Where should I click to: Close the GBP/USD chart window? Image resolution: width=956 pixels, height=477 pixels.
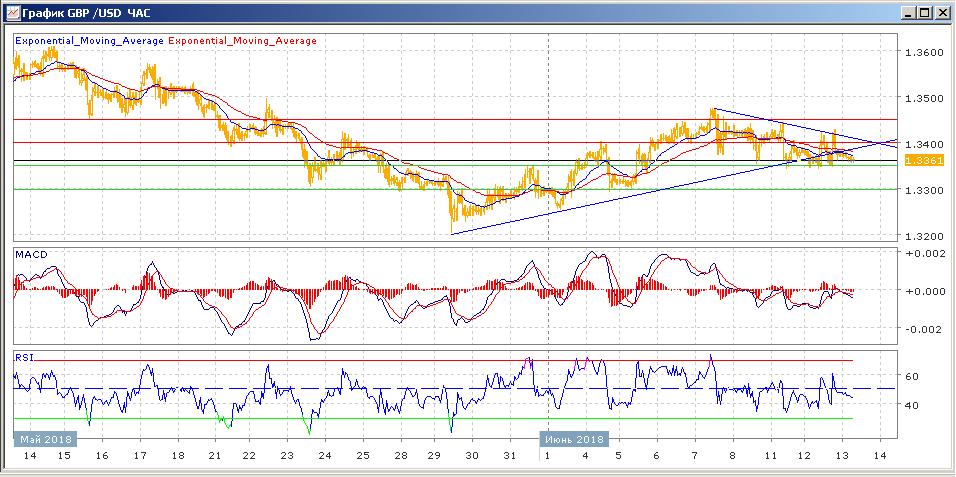click(x=942, y=12)
